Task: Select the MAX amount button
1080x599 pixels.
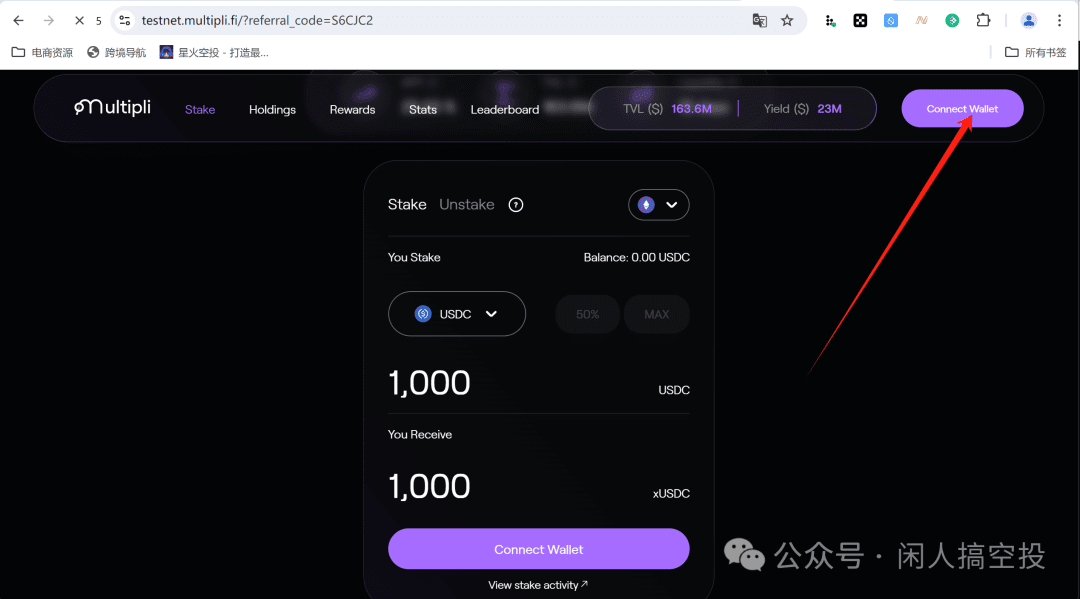Action: click(656, 314)
